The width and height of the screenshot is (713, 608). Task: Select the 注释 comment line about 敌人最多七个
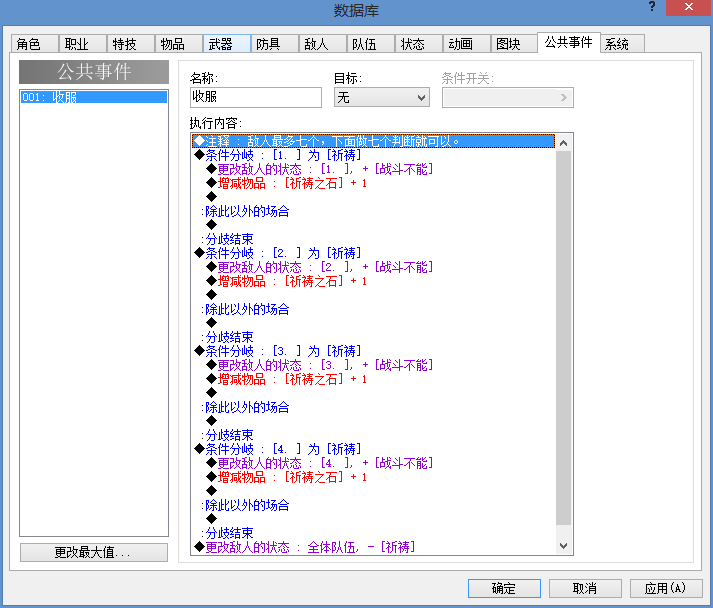(x=373, y=141)
